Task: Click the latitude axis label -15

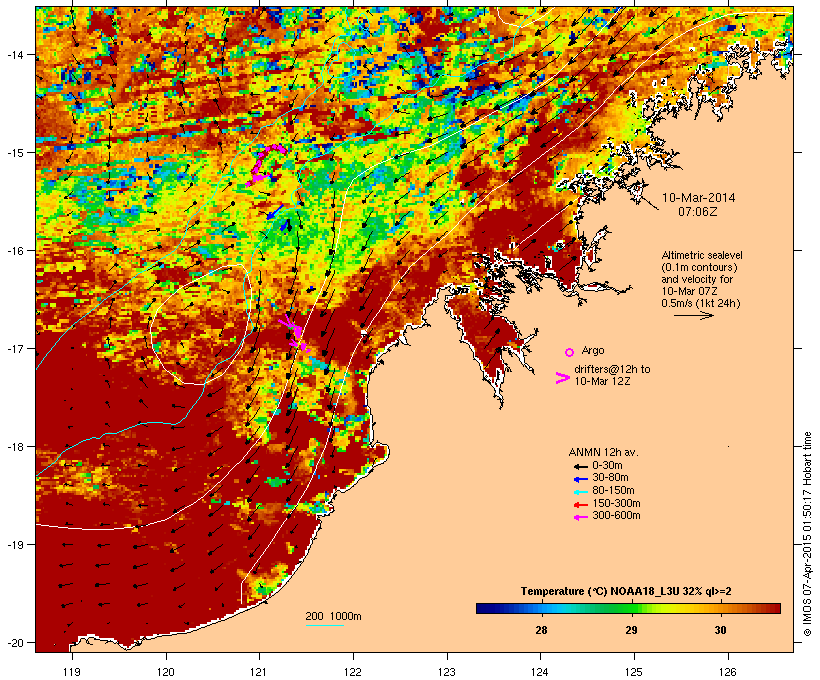Action: (x=14, y=153)
